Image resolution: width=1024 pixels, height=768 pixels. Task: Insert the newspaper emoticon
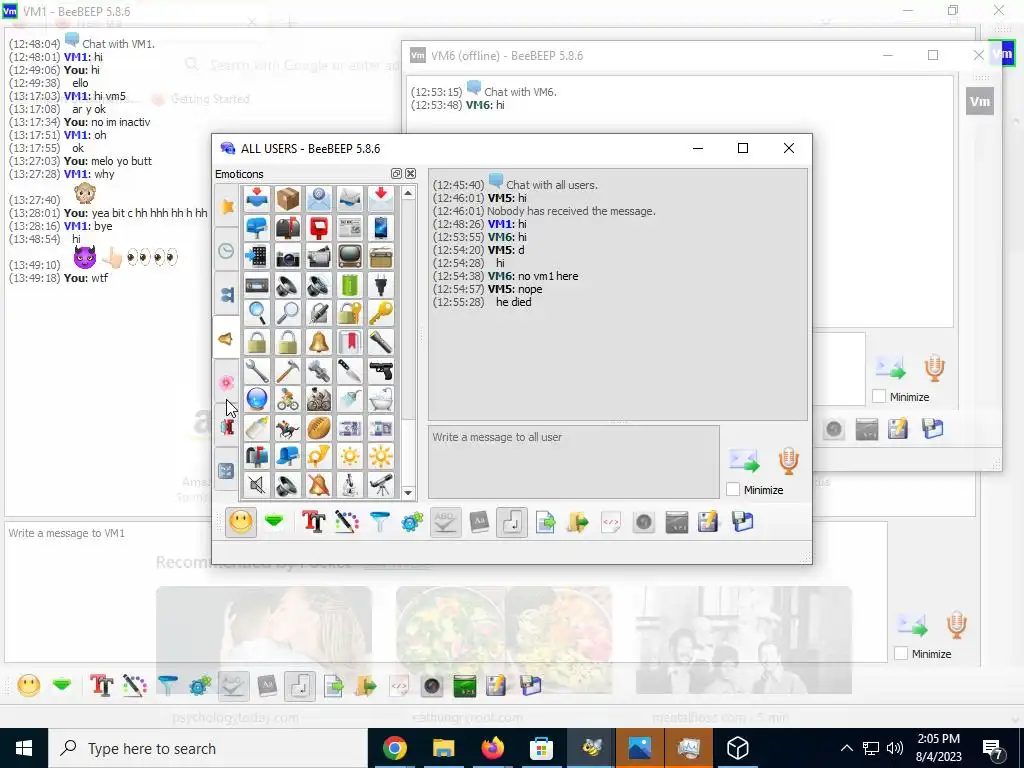349,227
